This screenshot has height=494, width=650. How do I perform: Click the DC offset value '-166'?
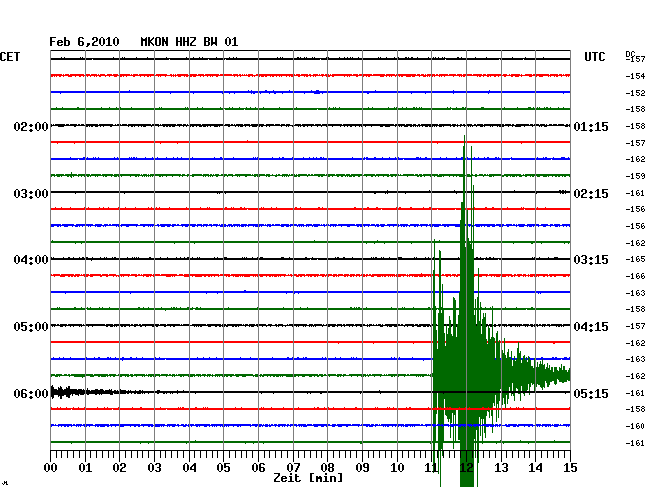[x=635, y=276]
